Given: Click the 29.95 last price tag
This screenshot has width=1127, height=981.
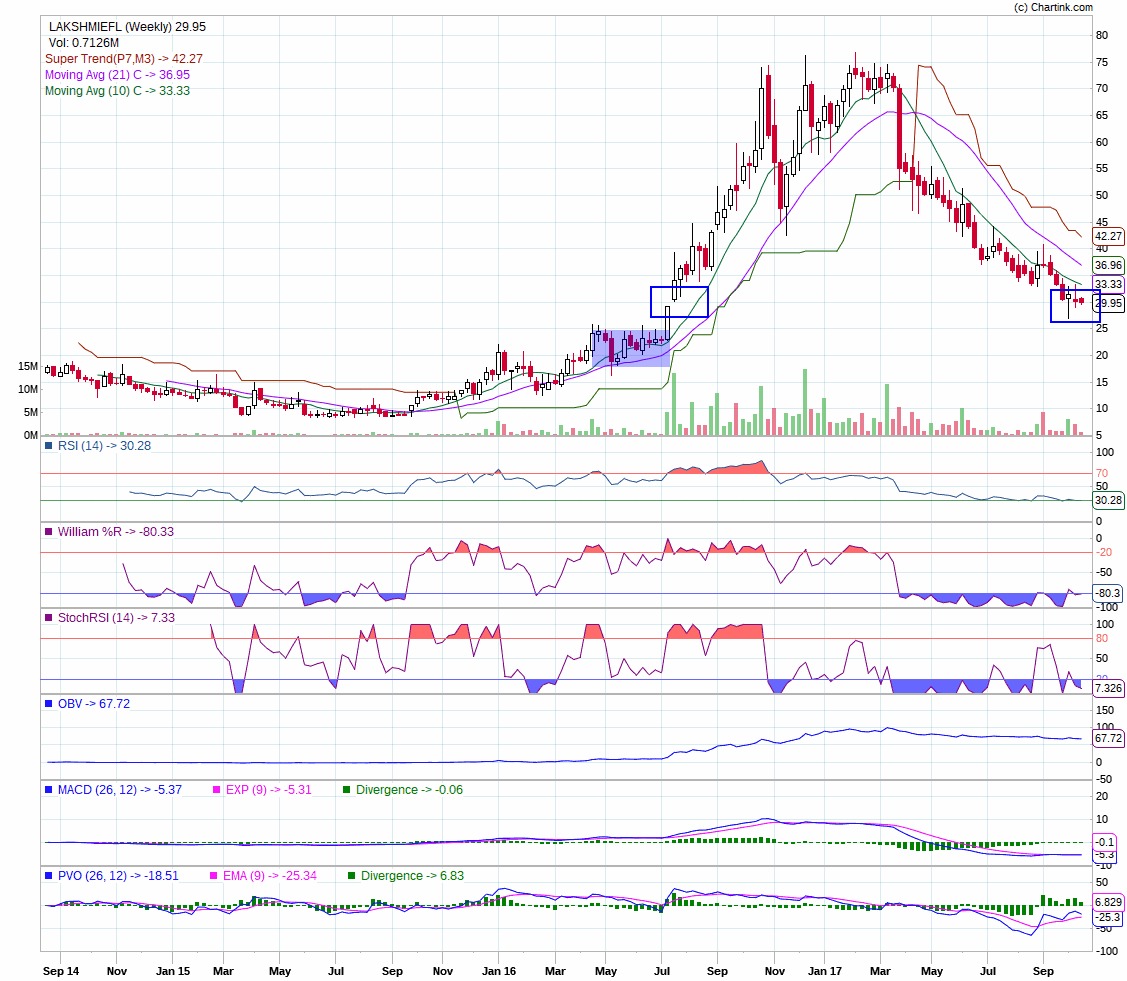Looking at the screenshot, I should (1108, 303).
